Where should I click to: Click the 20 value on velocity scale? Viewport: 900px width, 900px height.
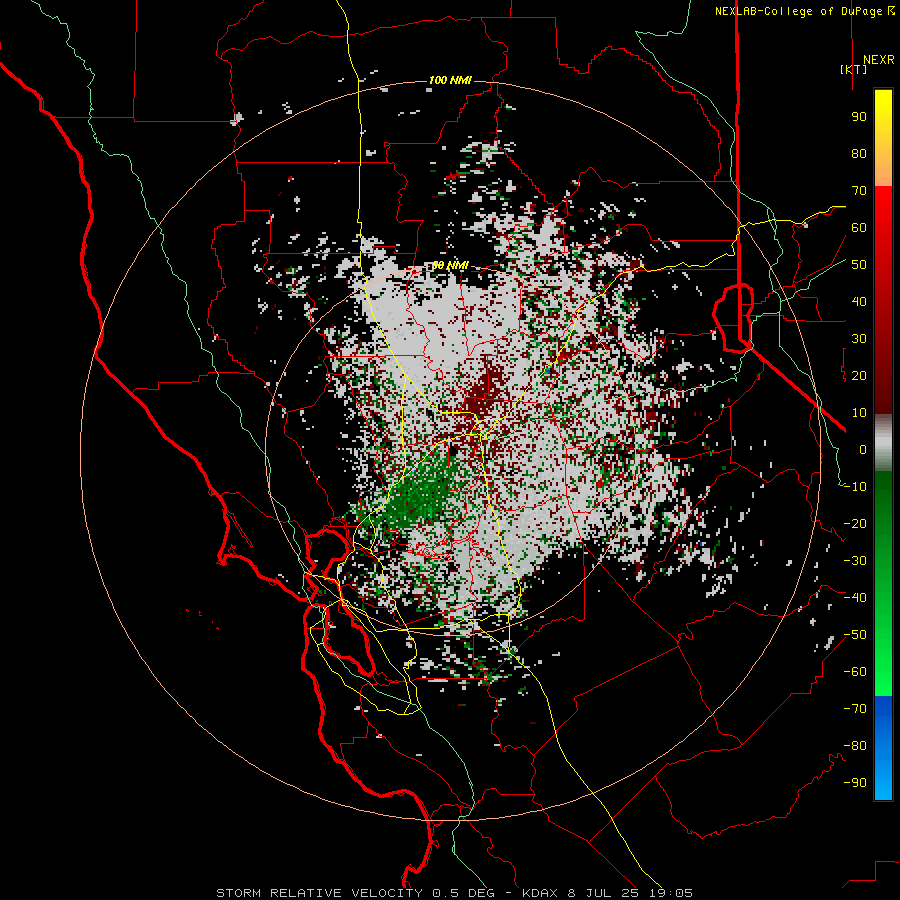859,376
